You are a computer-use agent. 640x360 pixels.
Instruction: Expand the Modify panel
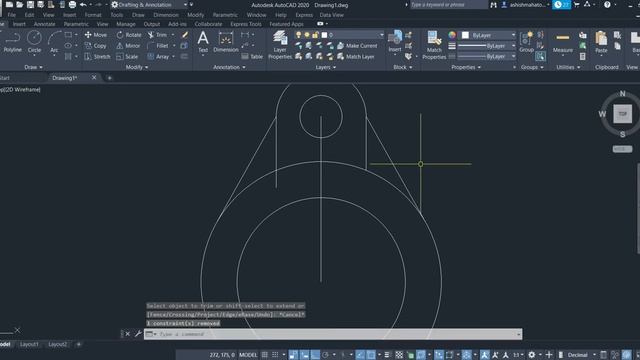[x=137, y=67]
